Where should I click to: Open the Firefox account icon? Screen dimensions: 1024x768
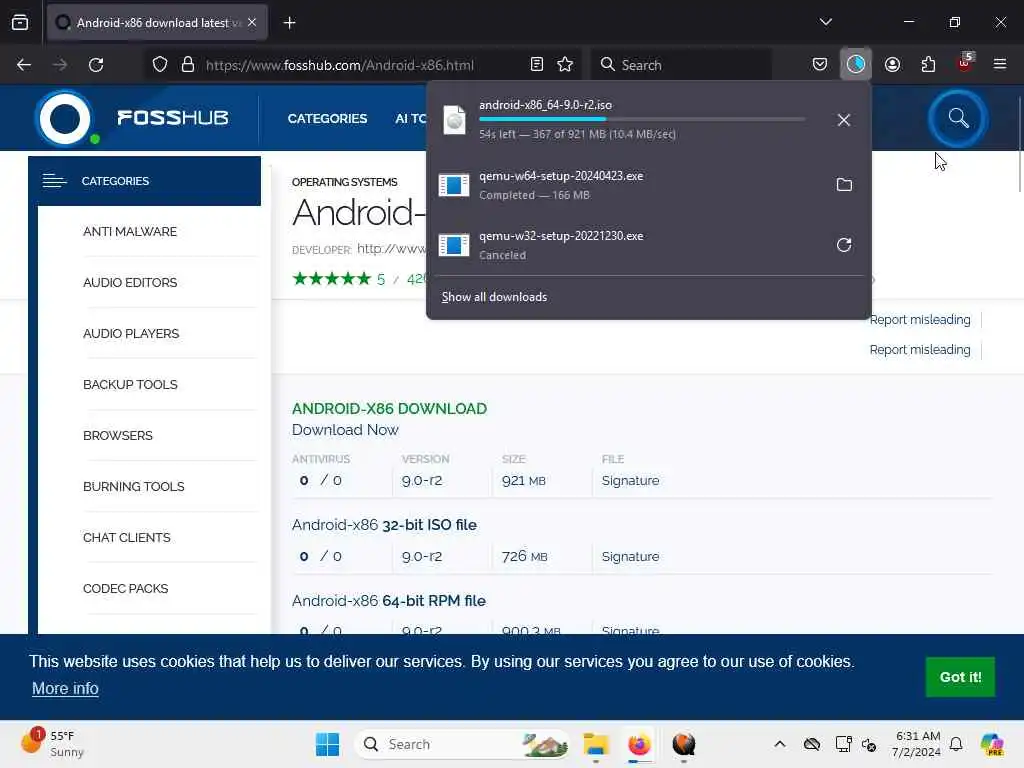point(892,64)
